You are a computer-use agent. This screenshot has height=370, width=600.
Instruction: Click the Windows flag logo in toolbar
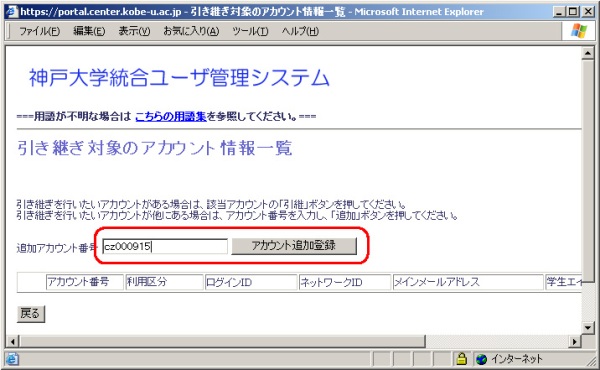tap(579, 31)
